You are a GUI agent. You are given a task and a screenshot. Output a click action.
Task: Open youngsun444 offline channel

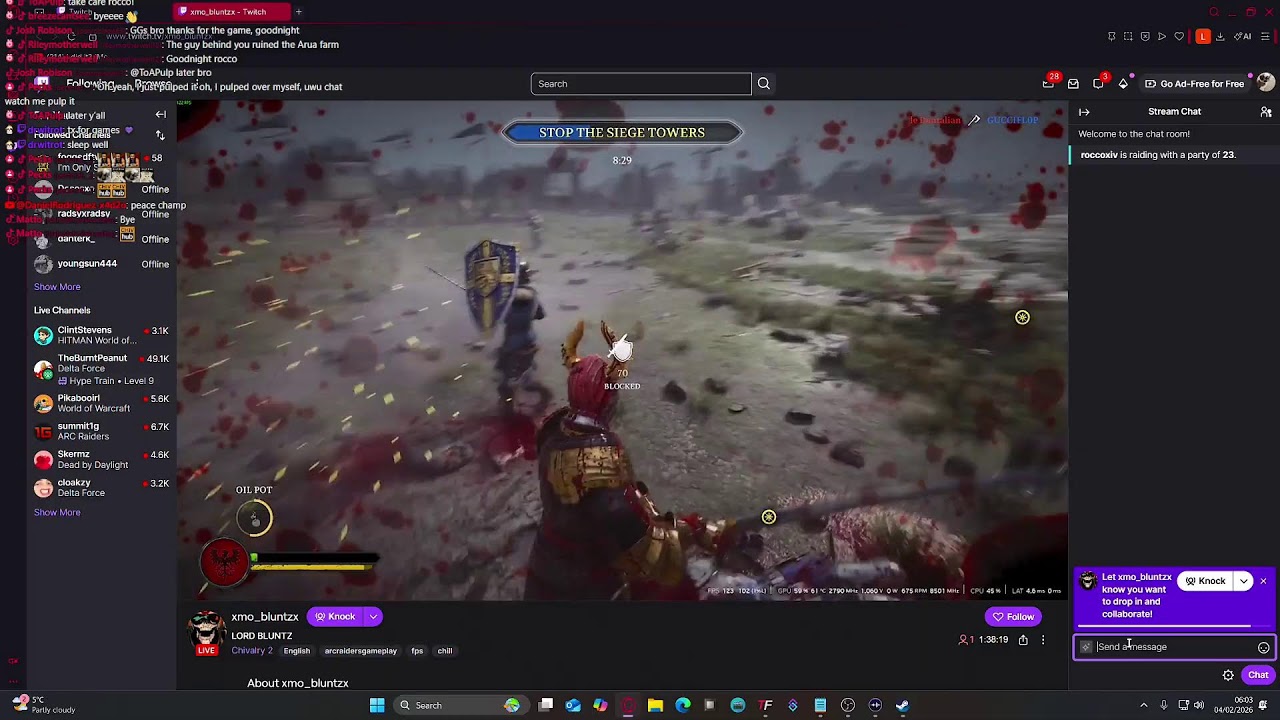pos(101,264)
